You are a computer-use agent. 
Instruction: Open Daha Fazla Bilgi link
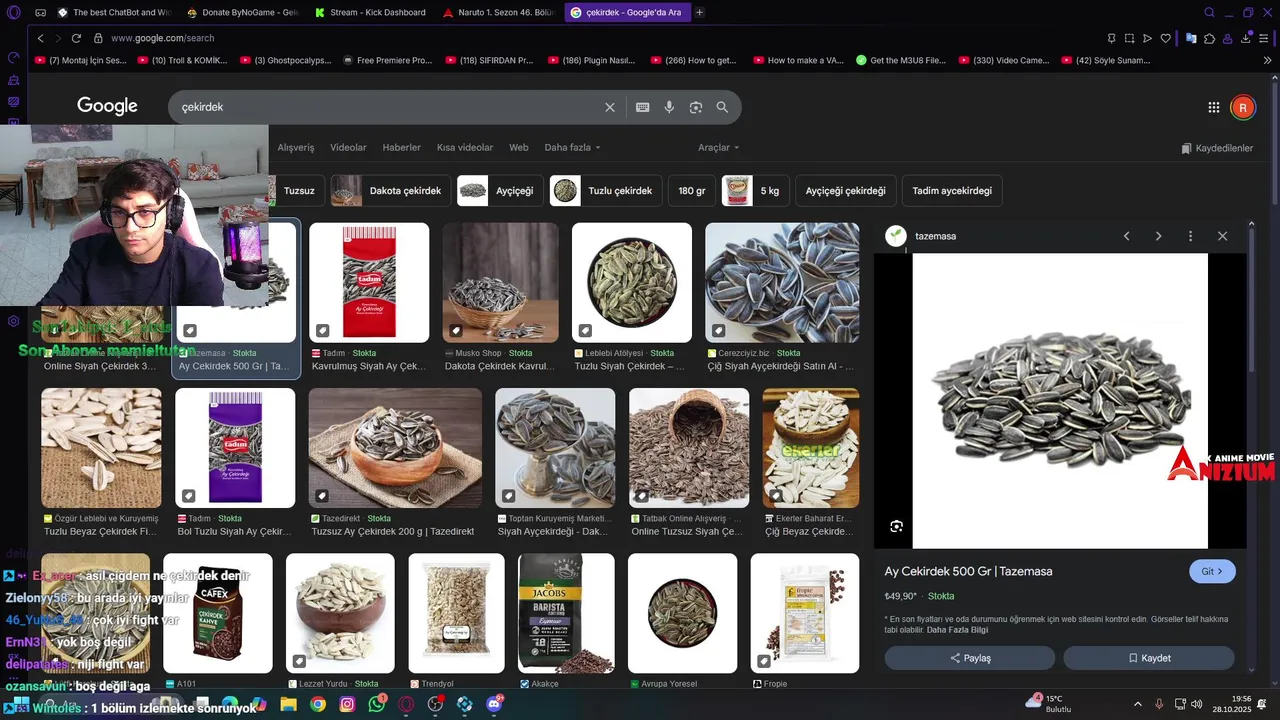(957, 630)
